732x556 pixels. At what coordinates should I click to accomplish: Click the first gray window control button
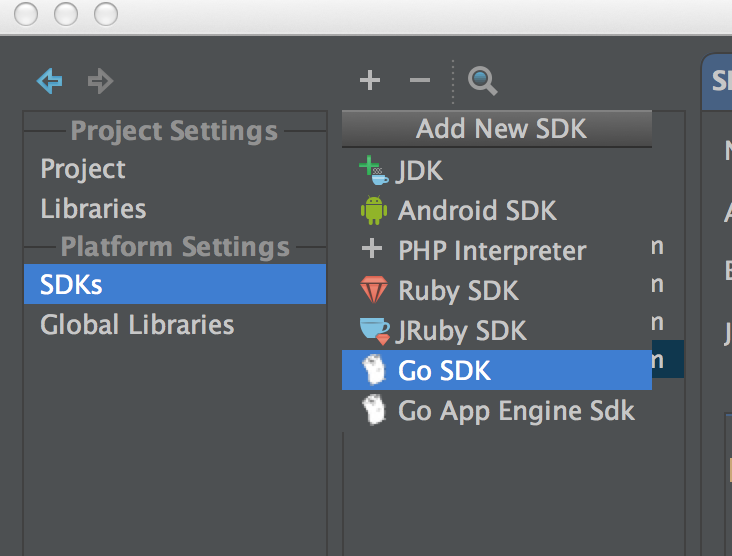[26, 14]
